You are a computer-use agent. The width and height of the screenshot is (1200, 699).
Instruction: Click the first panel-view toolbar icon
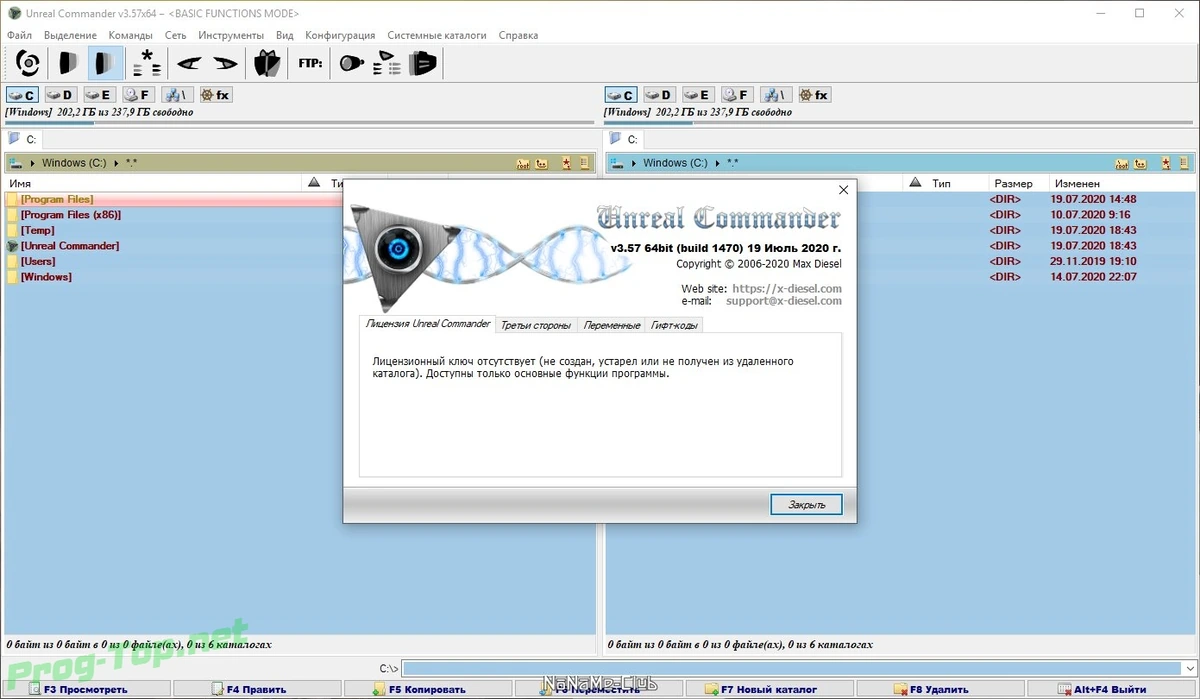point(68,64)
